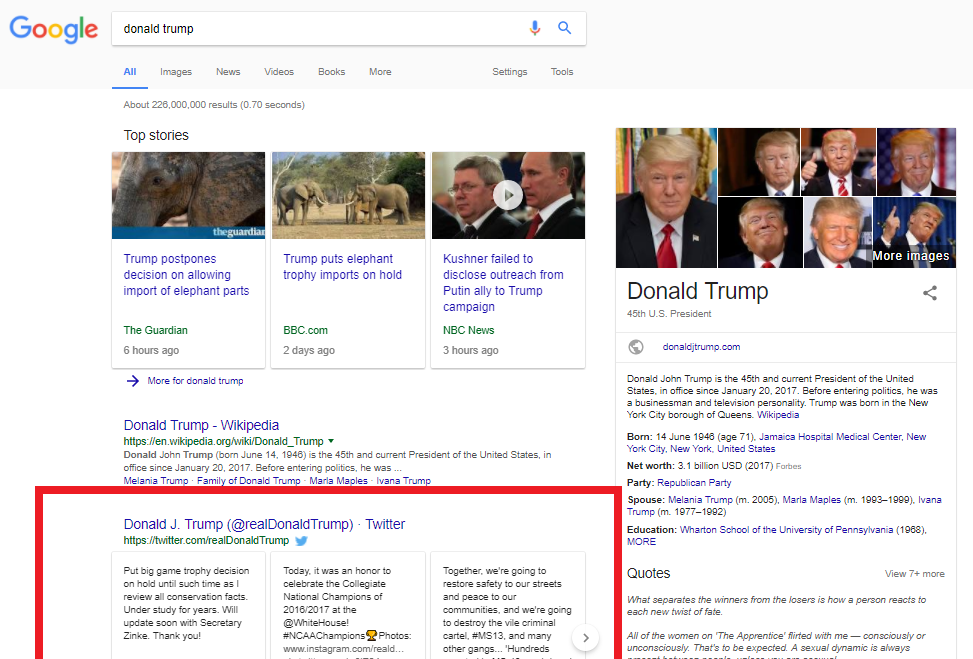The height and width of the screenshot is (659, 973).
Task: Open Donald Trump - Wikipedia result
Action: tap(201, 425)
